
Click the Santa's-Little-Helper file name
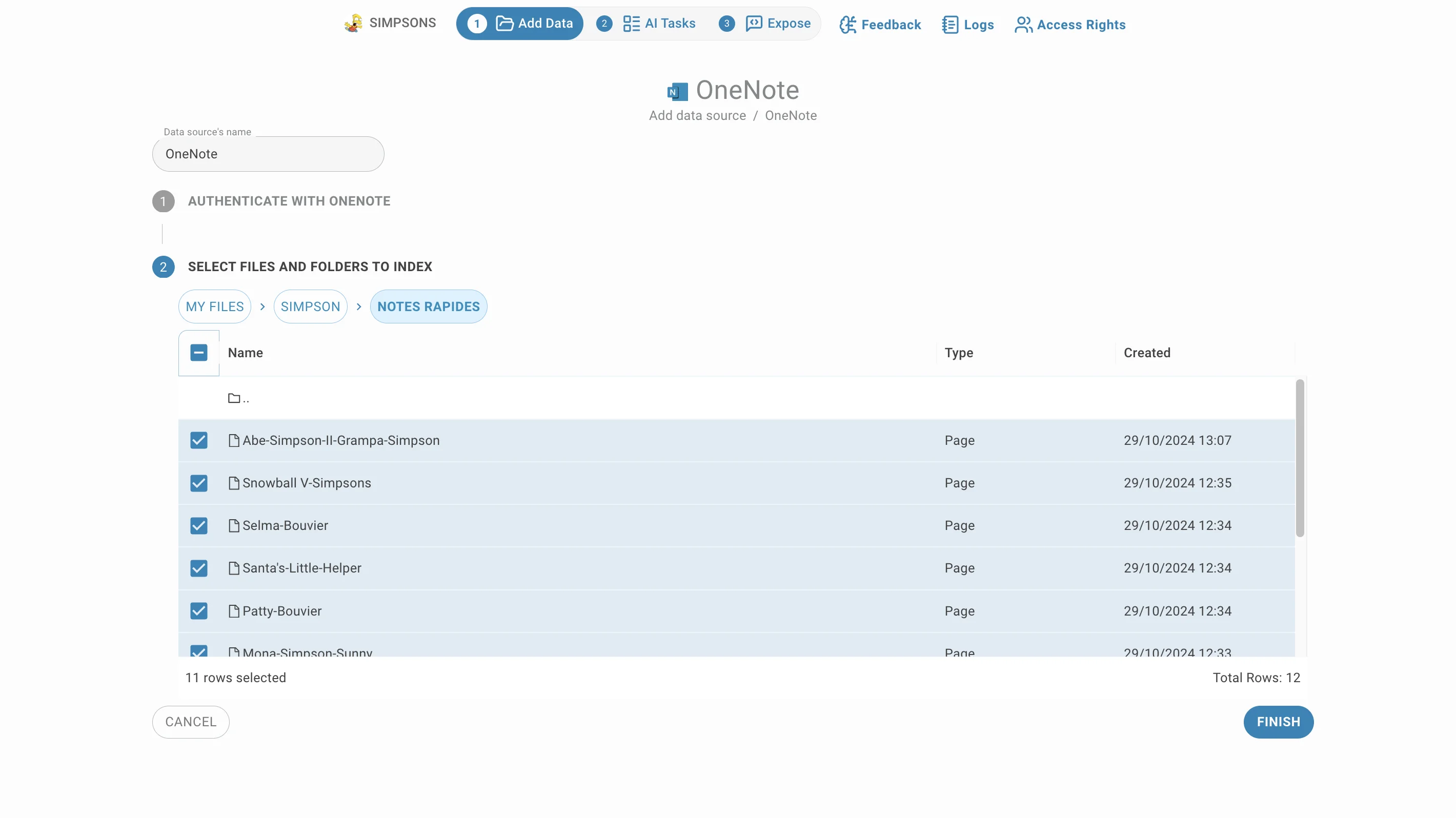click(x=302, y=568)
